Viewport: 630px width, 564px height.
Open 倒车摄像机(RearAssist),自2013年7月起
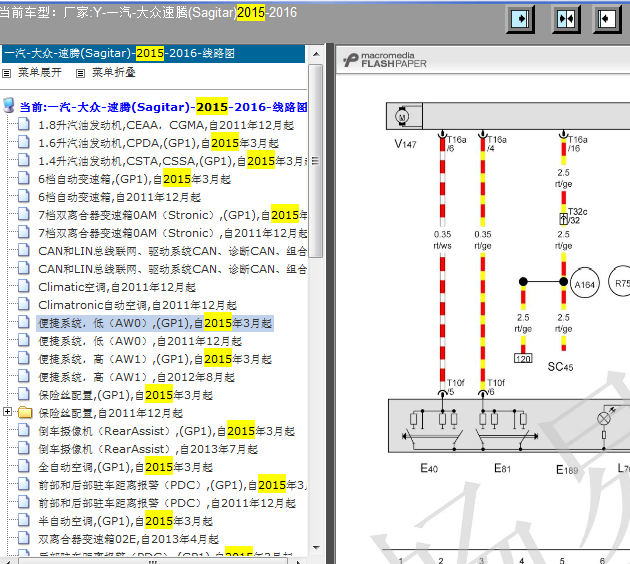(148, 449)
